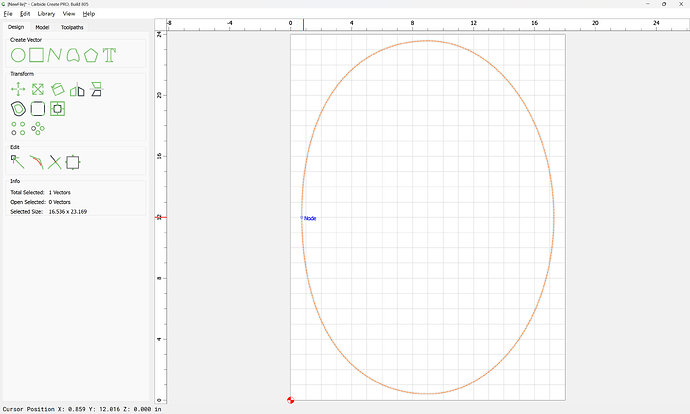
Task: Click the square with handles edit icon
Action: click(x=73, y=162)
